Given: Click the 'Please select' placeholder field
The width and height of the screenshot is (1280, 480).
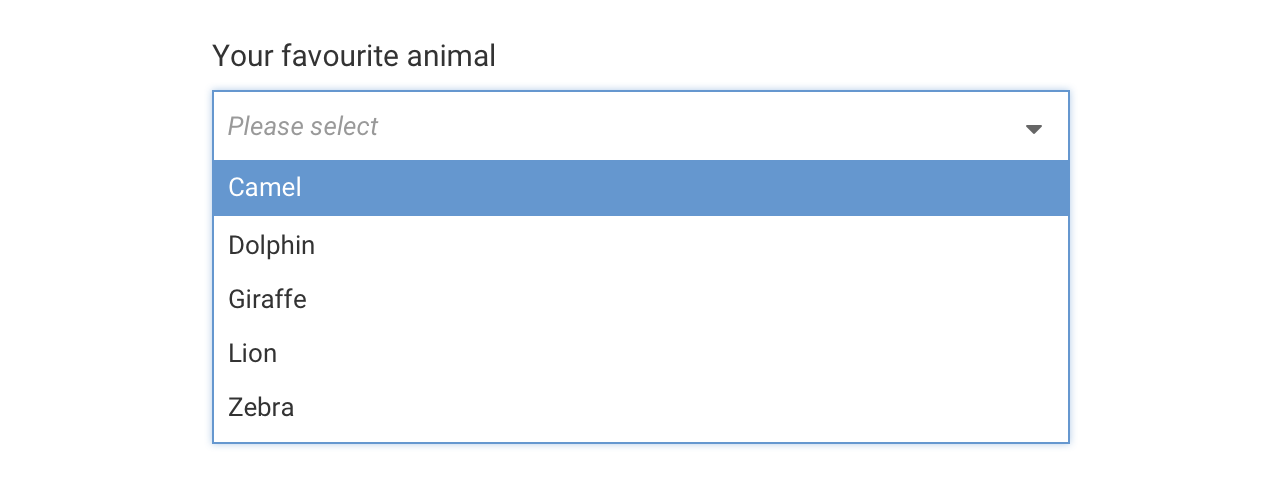Looking at the screenshot, I should point(640,126).
